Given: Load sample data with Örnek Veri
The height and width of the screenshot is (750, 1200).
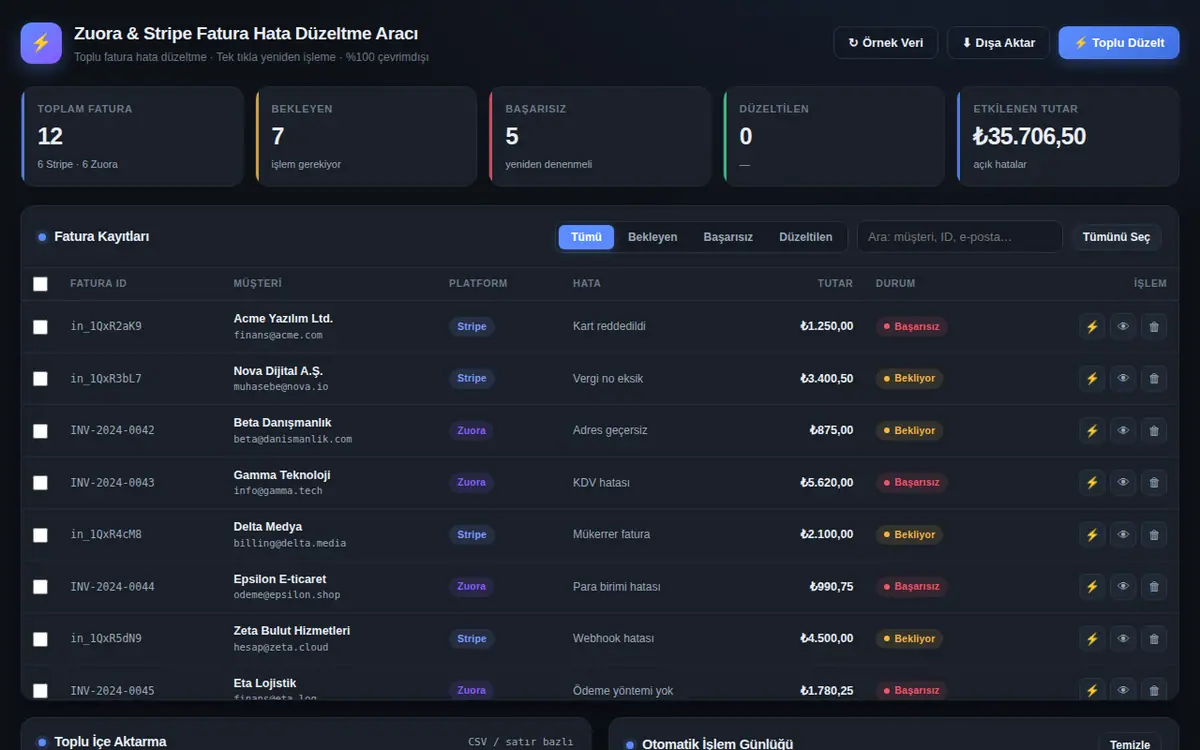Looking at the screenshot, I should coord(886,43).
